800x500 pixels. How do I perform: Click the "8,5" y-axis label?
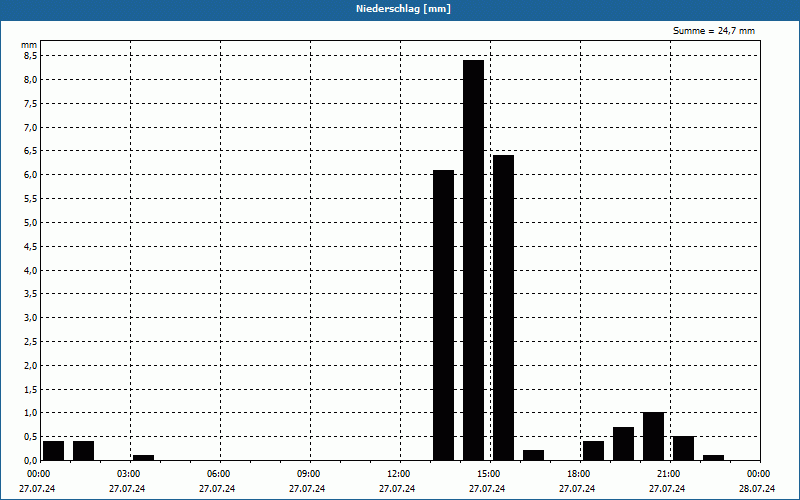[31, 56]
